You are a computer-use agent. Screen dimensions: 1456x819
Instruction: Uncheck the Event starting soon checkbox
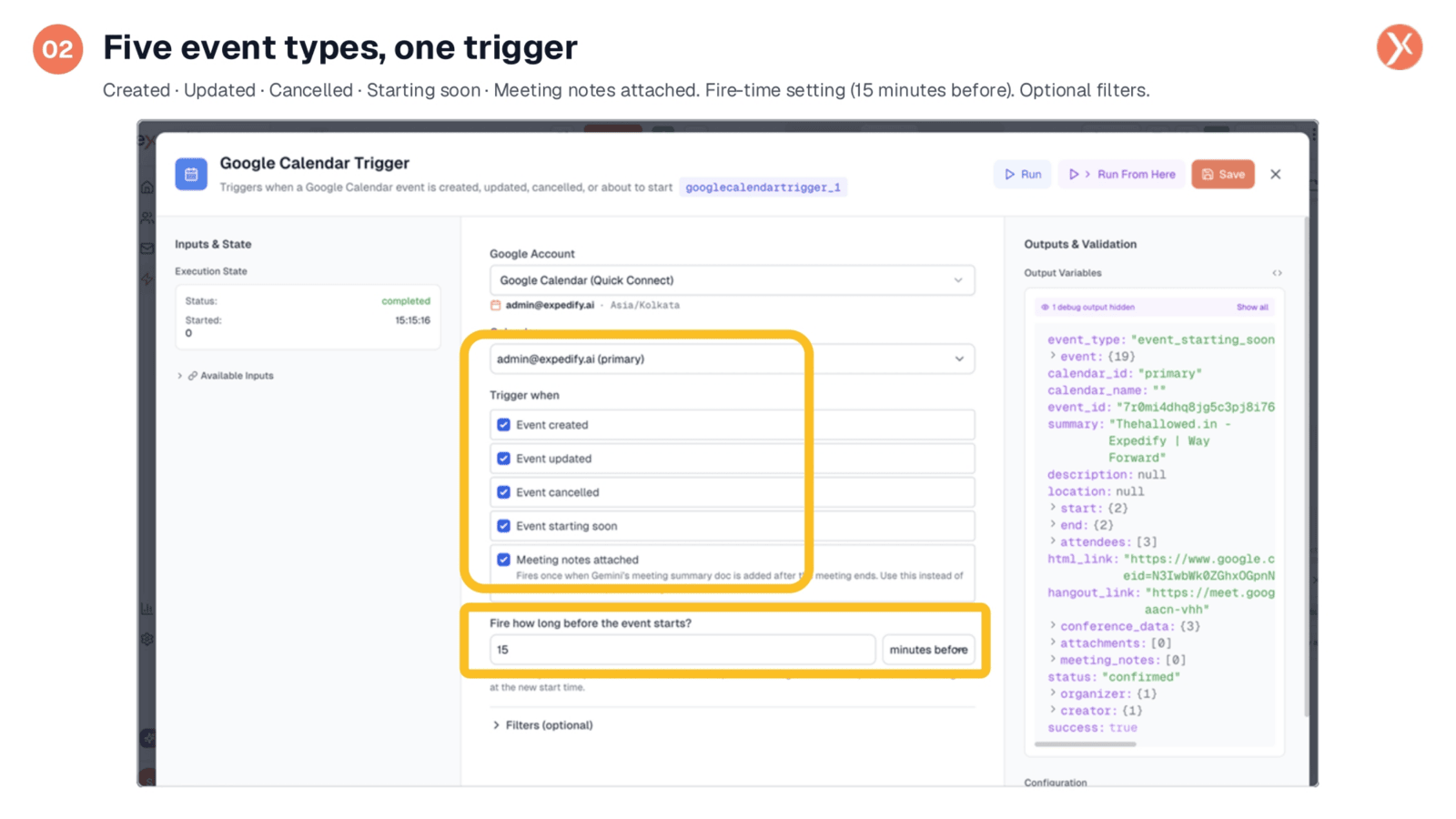pyautogui.click(x=503, y=526)
